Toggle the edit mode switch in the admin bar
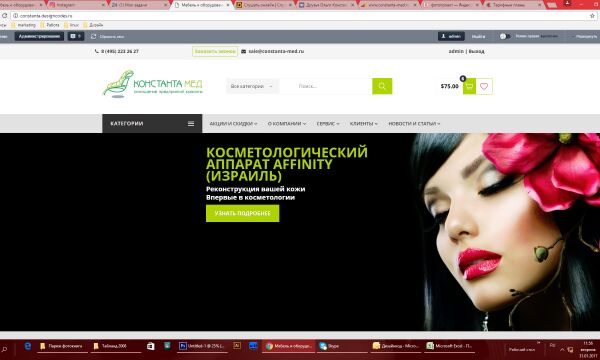This screenshot has height=360, width=600. click(x=505, y=36)
